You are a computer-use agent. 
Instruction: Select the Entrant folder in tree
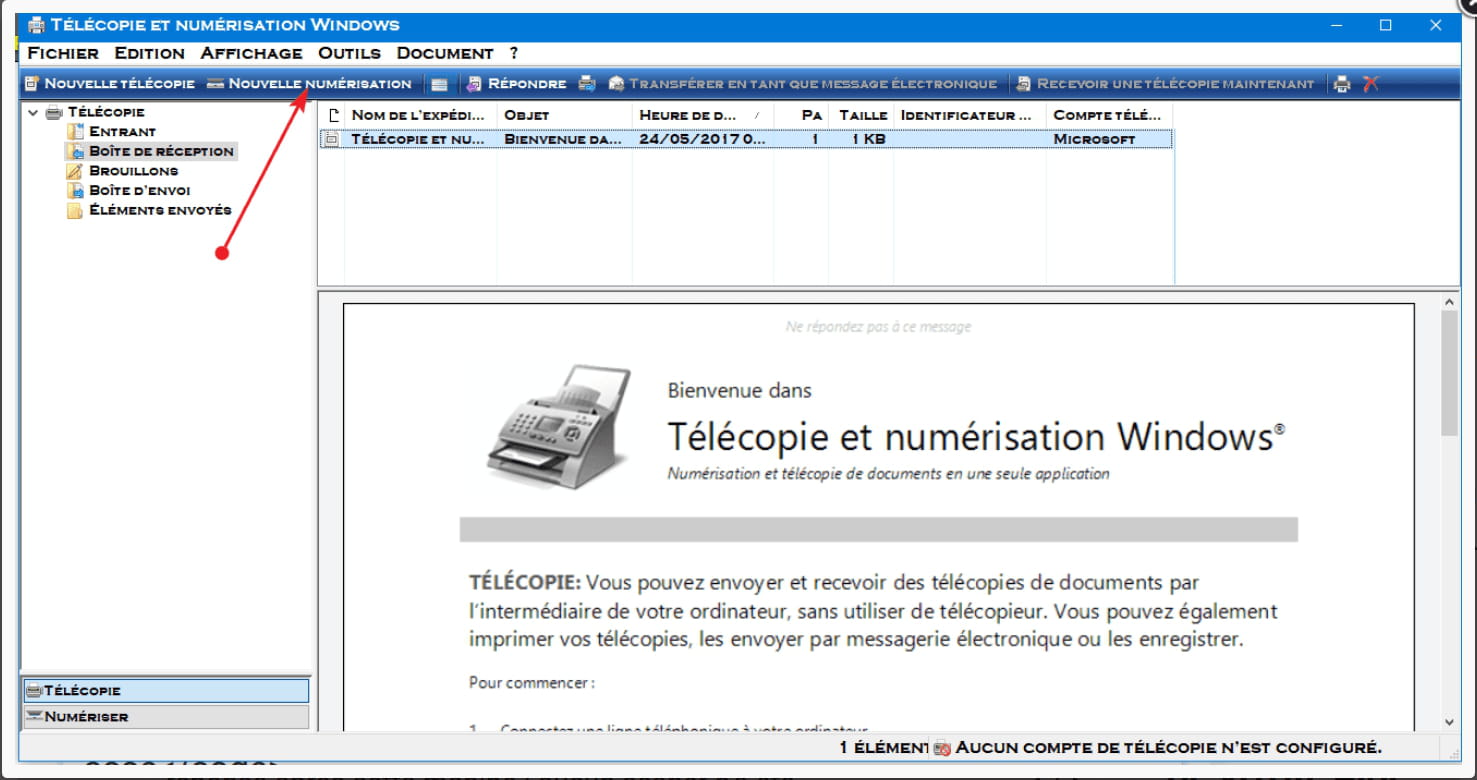click(122, 132)
